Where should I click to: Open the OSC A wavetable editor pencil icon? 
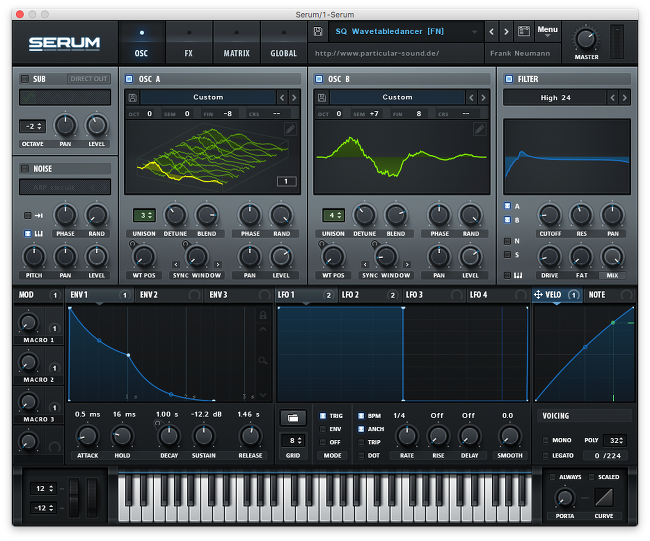pos(290,129)
